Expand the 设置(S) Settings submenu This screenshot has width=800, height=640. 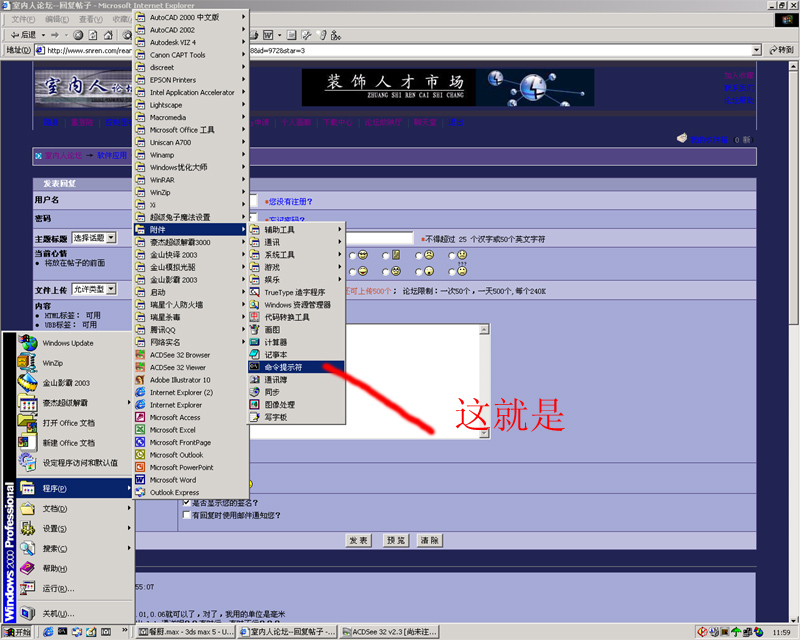[x=75, y=528]
